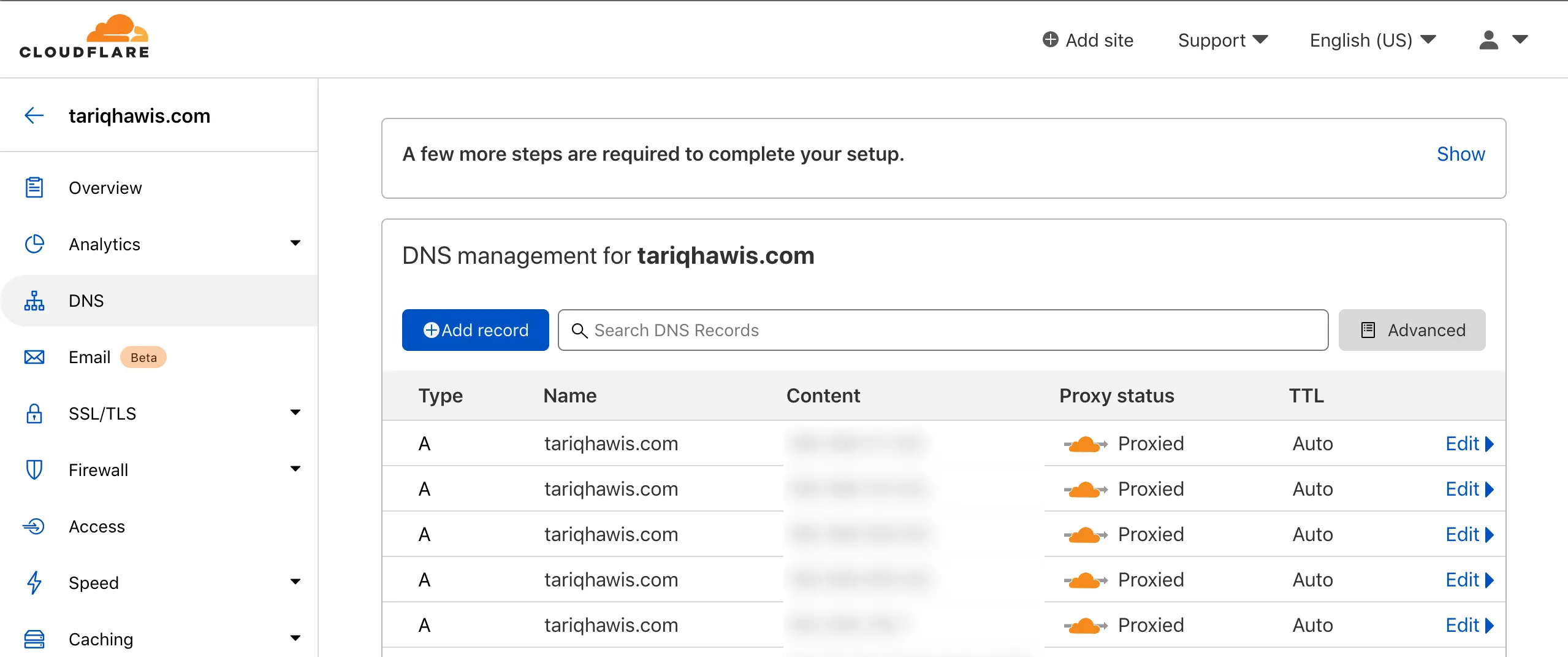Click the Proxy status column header
The height and width of the screenshot is (657, 1568).
pyautogui.click(x=1117, y=396)
